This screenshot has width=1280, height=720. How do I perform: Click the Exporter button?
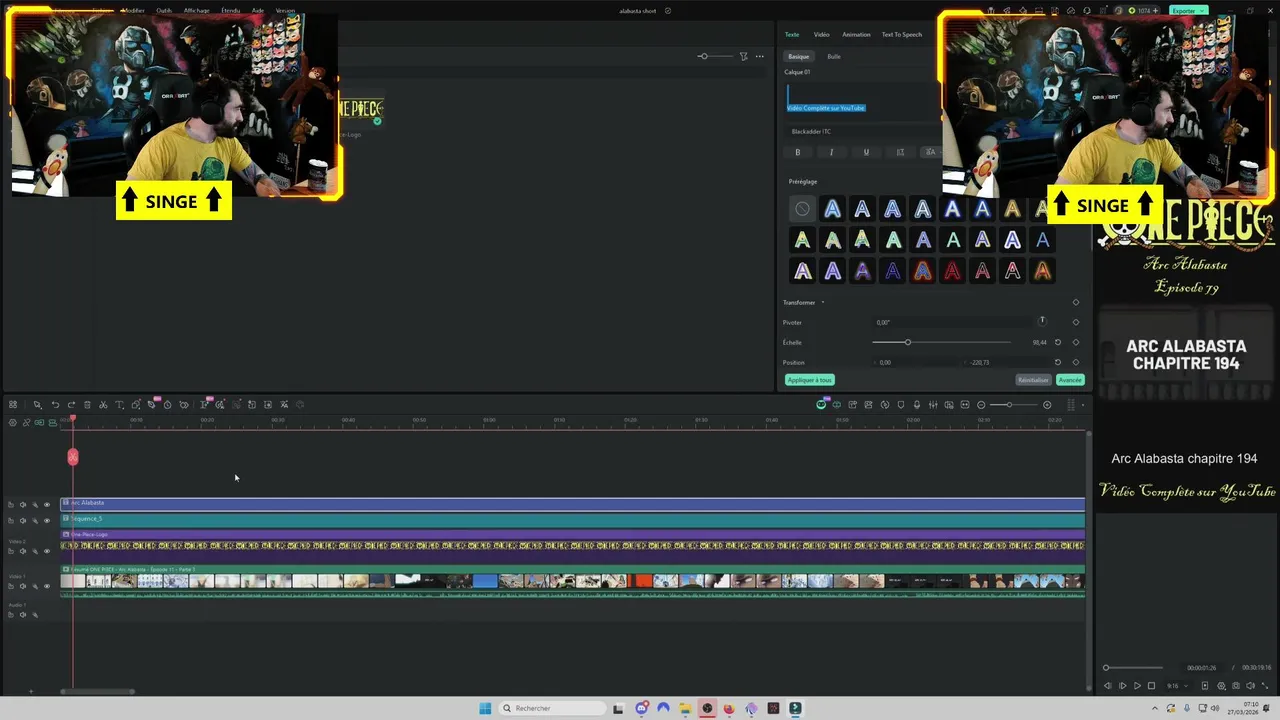1187,10
